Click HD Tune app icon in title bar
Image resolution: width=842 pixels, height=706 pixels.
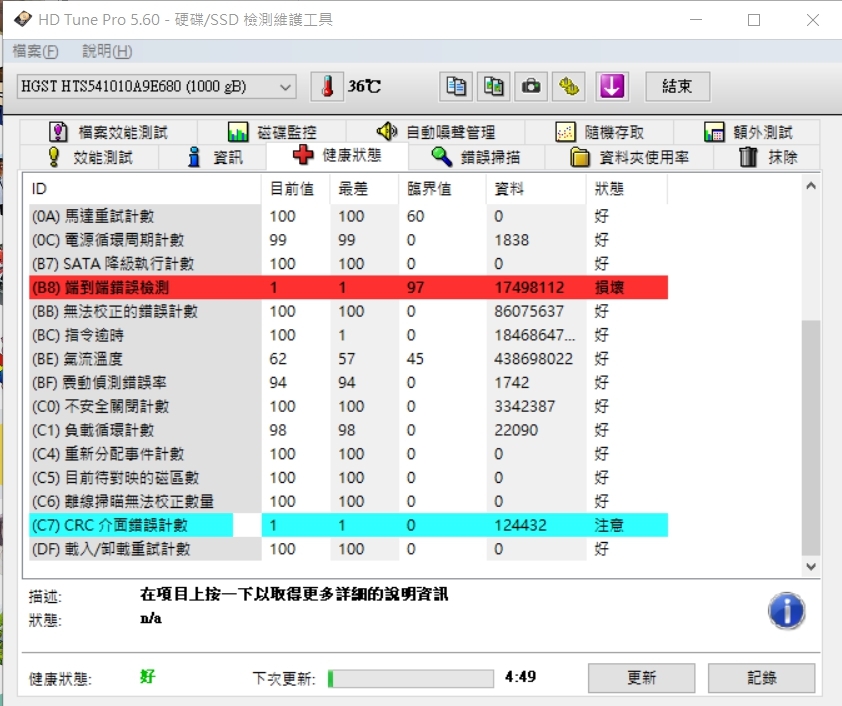tap(23, 19)
